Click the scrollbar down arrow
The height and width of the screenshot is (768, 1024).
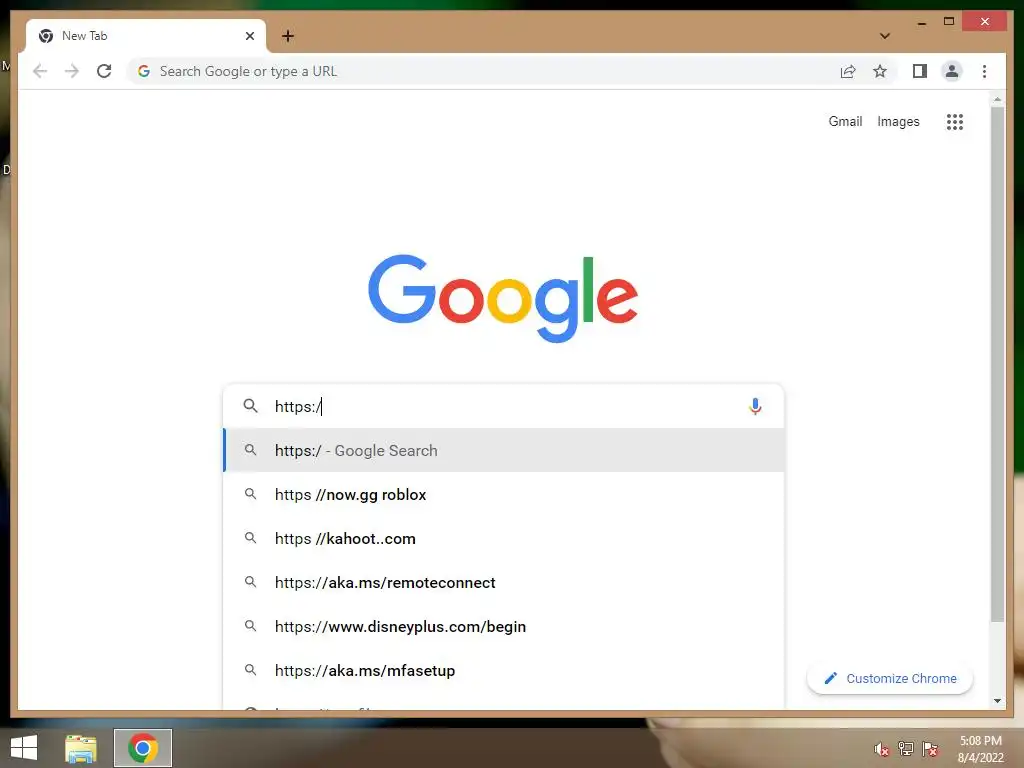tap(997, 701)
